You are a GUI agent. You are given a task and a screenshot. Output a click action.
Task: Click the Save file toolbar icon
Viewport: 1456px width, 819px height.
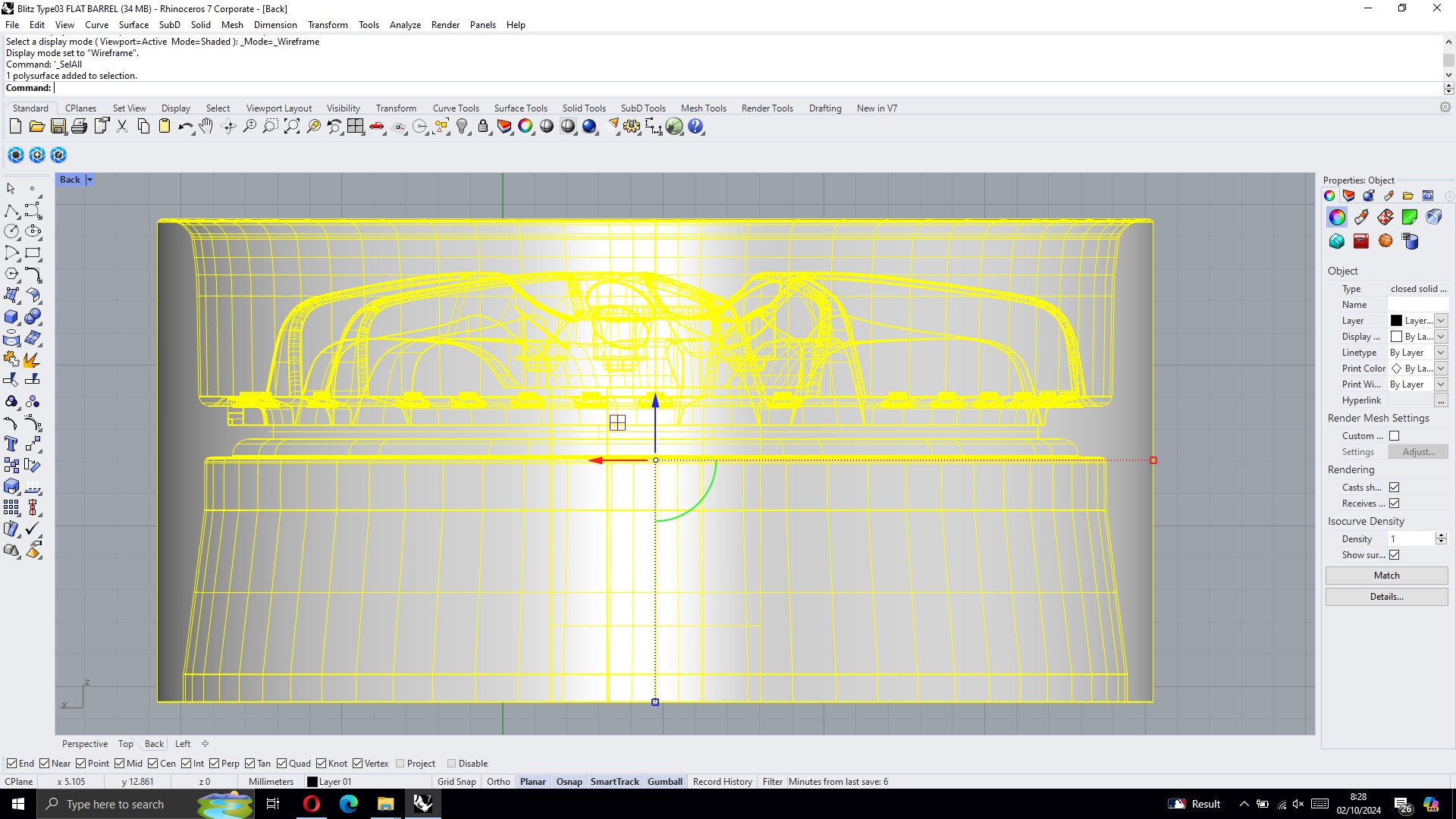click(58, 127)
